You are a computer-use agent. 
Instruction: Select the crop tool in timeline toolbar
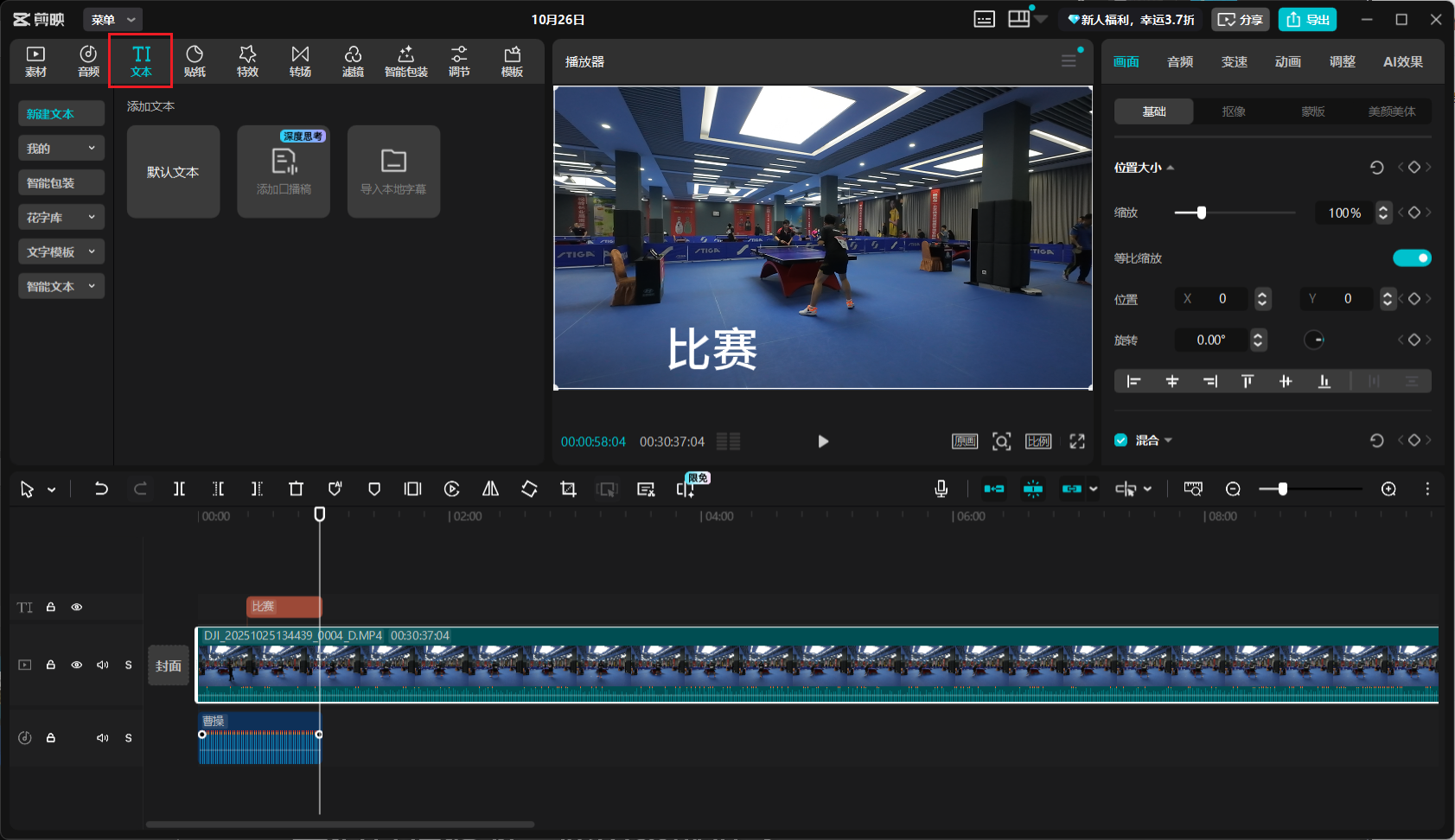point(568,489)
